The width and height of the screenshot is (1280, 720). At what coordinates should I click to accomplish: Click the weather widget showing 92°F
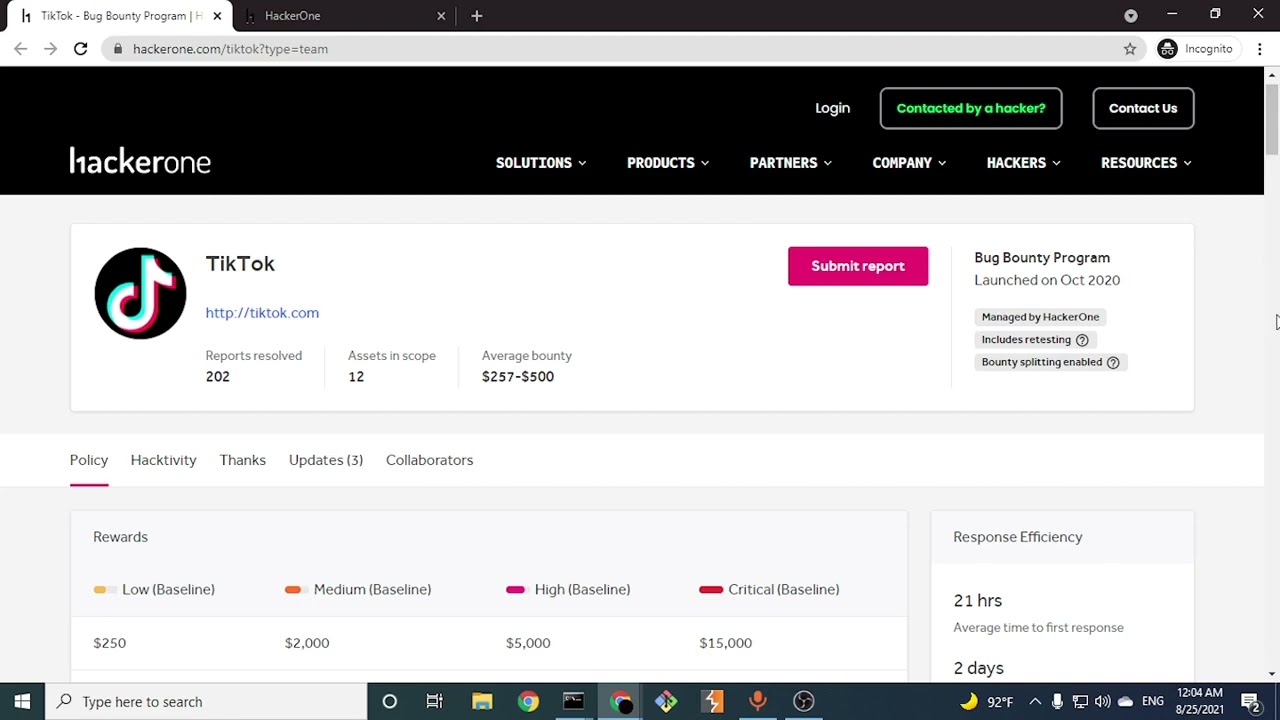[x=986, y=702]
